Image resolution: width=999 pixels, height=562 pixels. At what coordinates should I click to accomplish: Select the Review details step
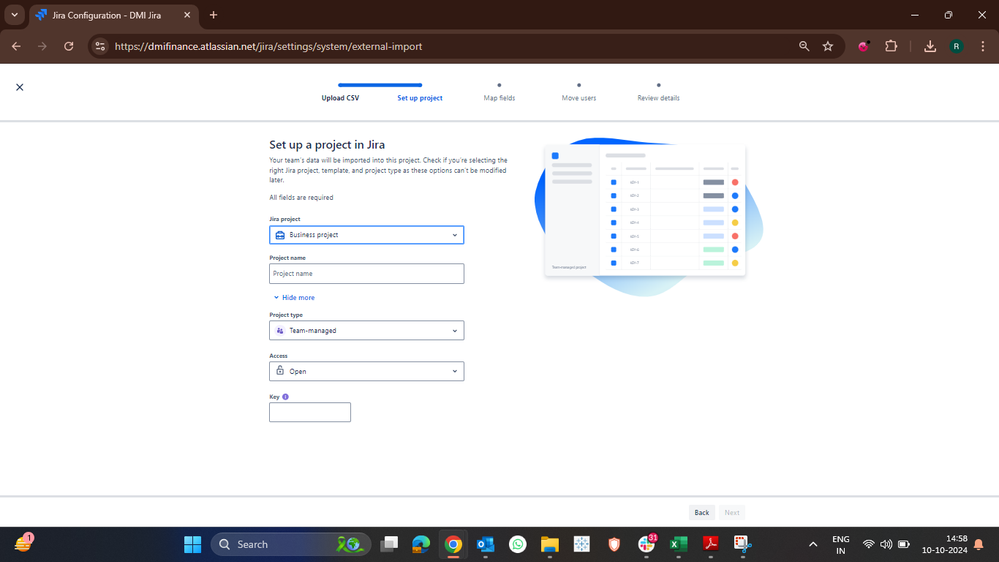click(x=658, y=98)
